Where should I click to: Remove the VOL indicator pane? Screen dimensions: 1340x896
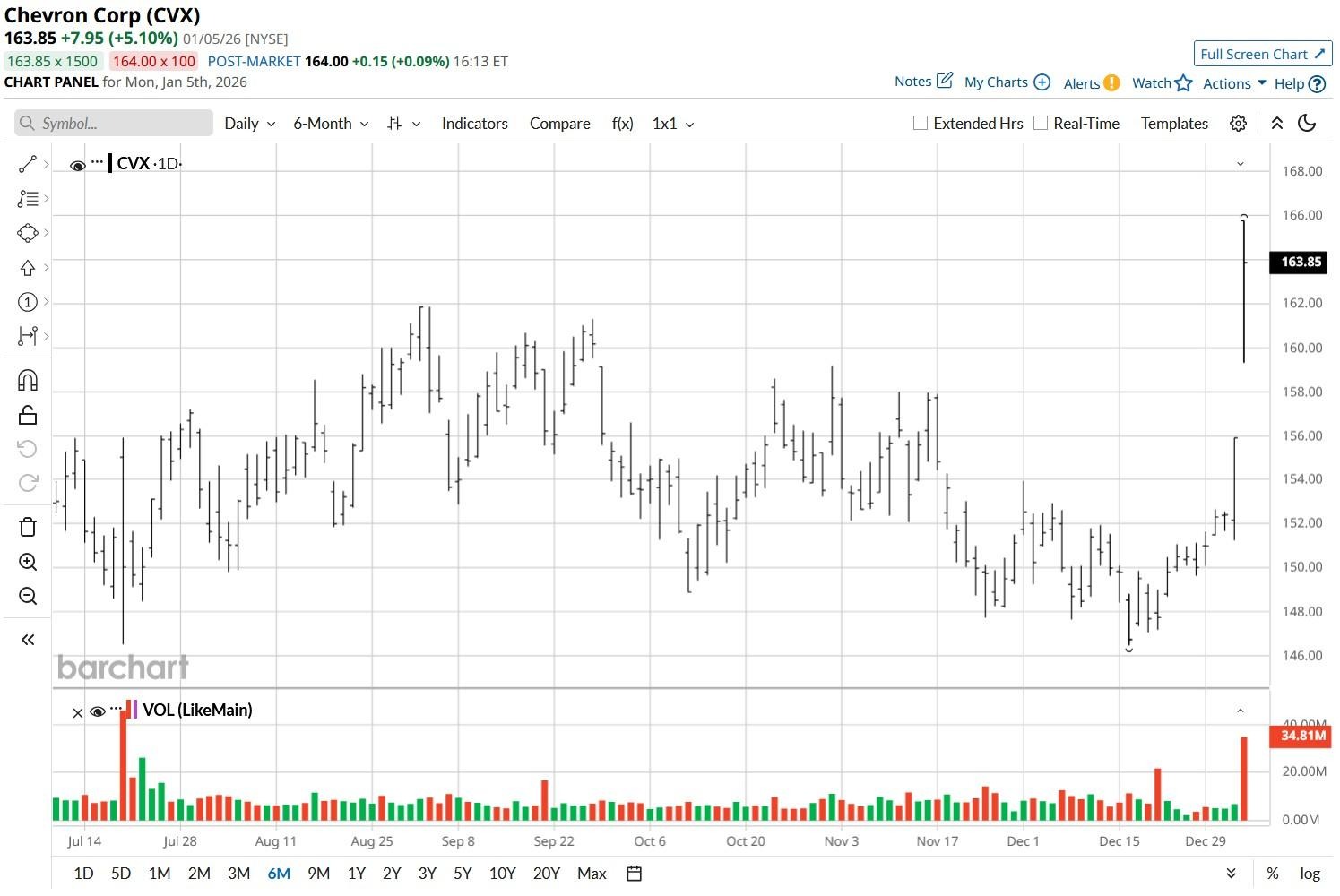[77, 712]
